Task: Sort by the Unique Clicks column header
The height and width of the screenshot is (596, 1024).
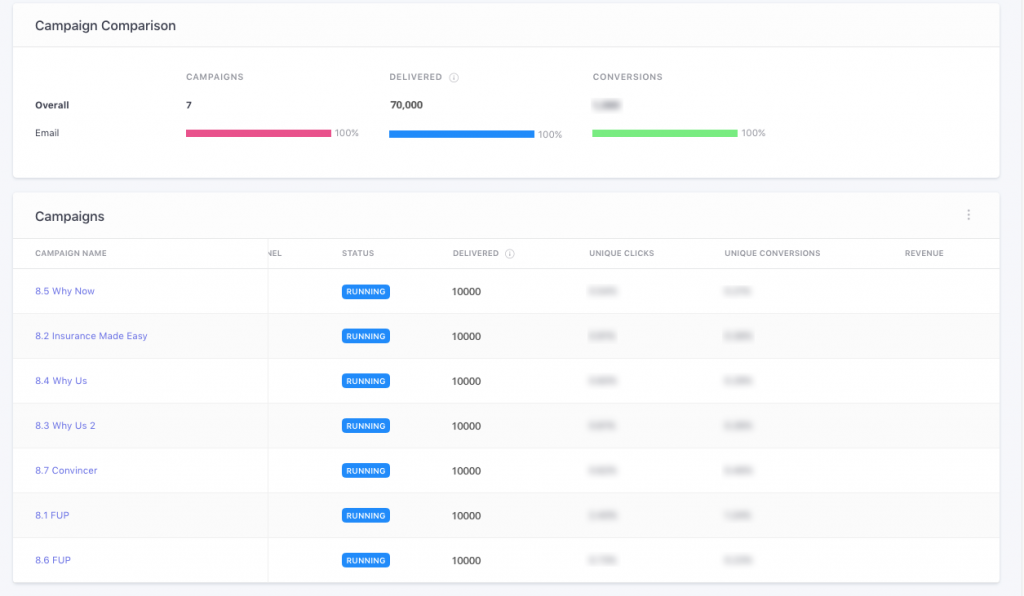Action: coord(621,254)
